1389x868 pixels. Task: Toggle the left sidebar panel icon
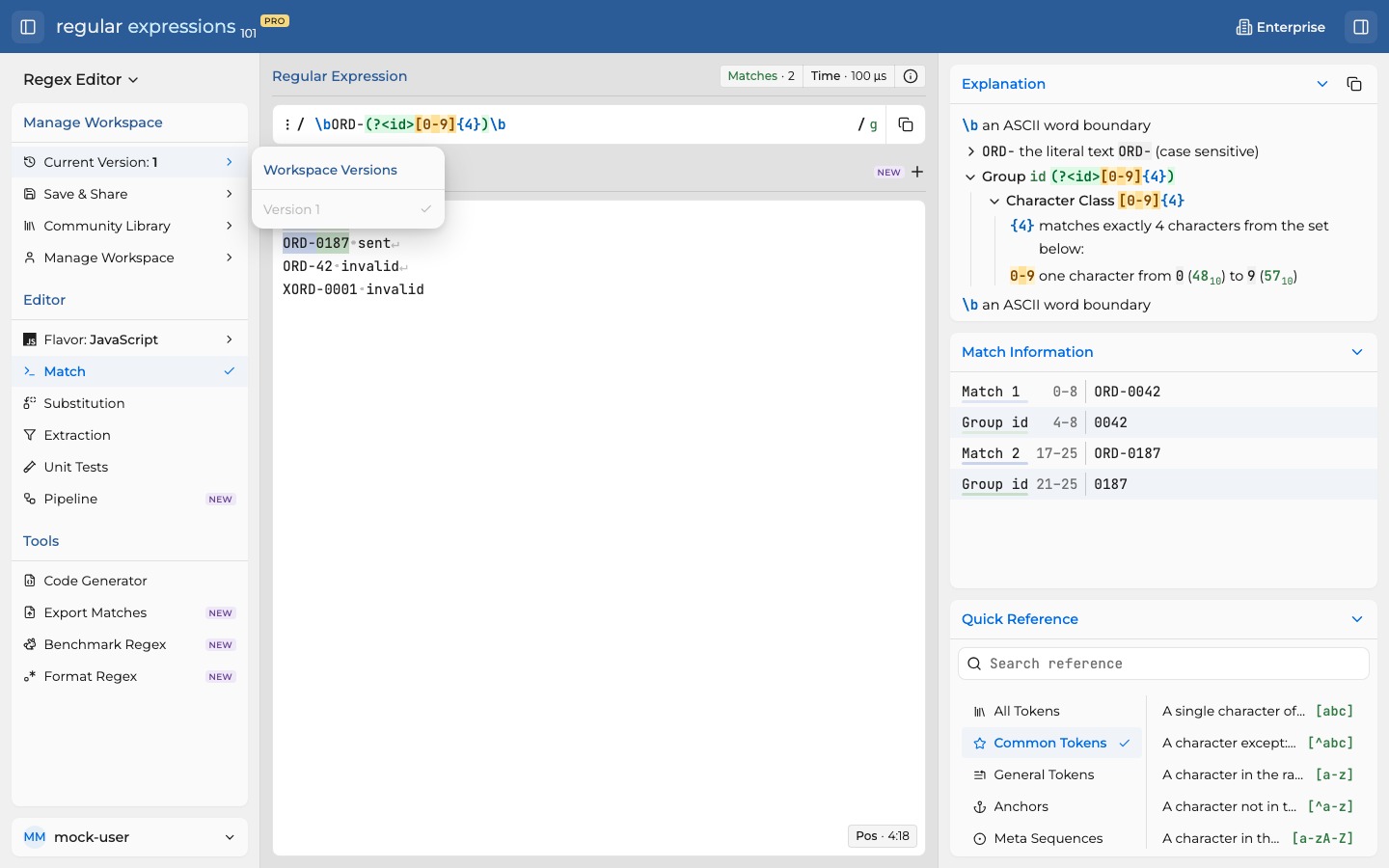28,27
